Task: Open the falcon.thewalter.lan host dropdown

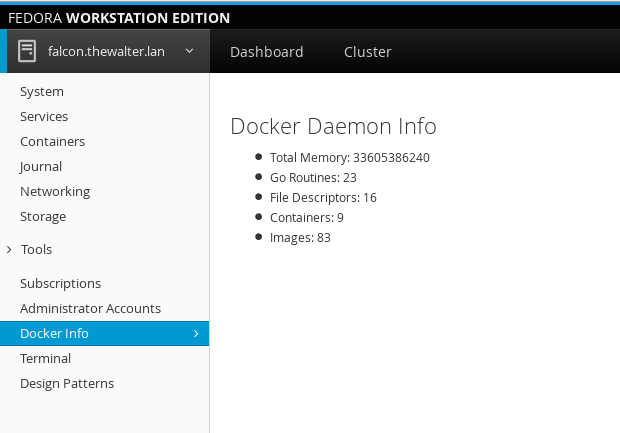Action: point(189,51)
